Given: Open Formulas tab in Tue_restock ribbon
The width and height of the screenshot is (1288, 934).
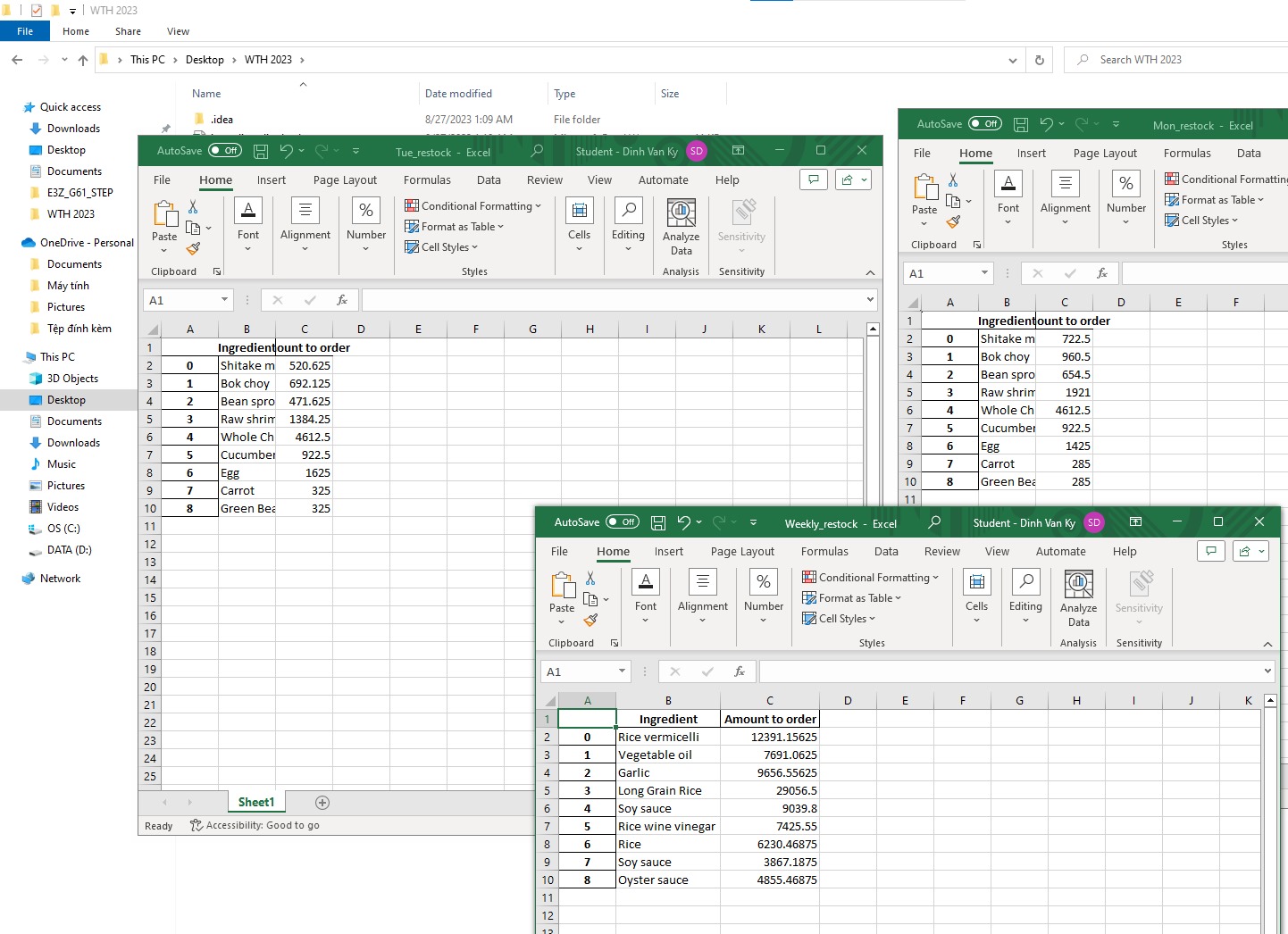Looking at the screenshot, I should point(427,179).
